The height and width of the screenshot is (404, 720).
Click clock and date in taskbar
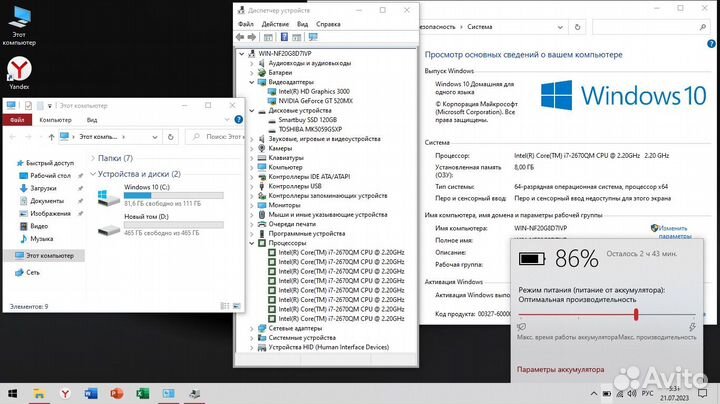coord(675,393)
